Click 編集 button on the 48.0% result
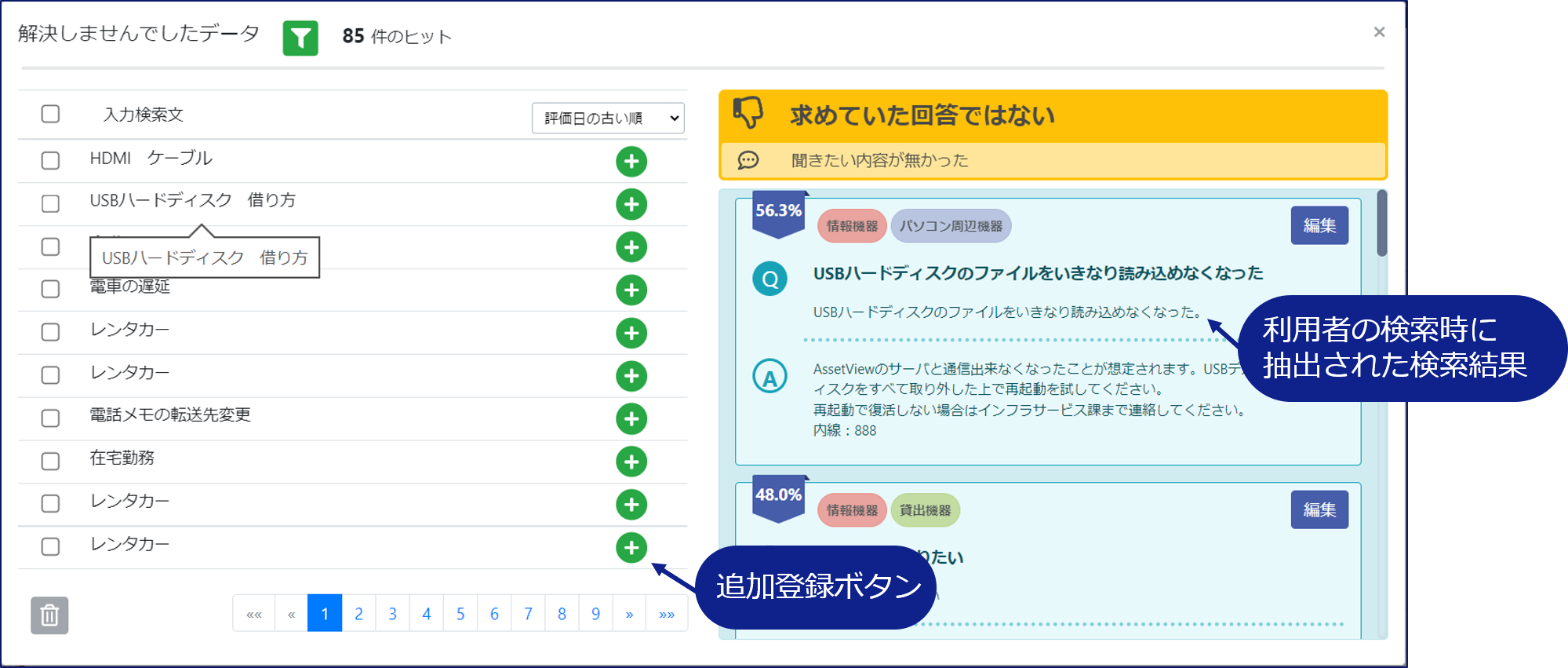Viewport: 1568px width, 668px height. coord(1319,510)
